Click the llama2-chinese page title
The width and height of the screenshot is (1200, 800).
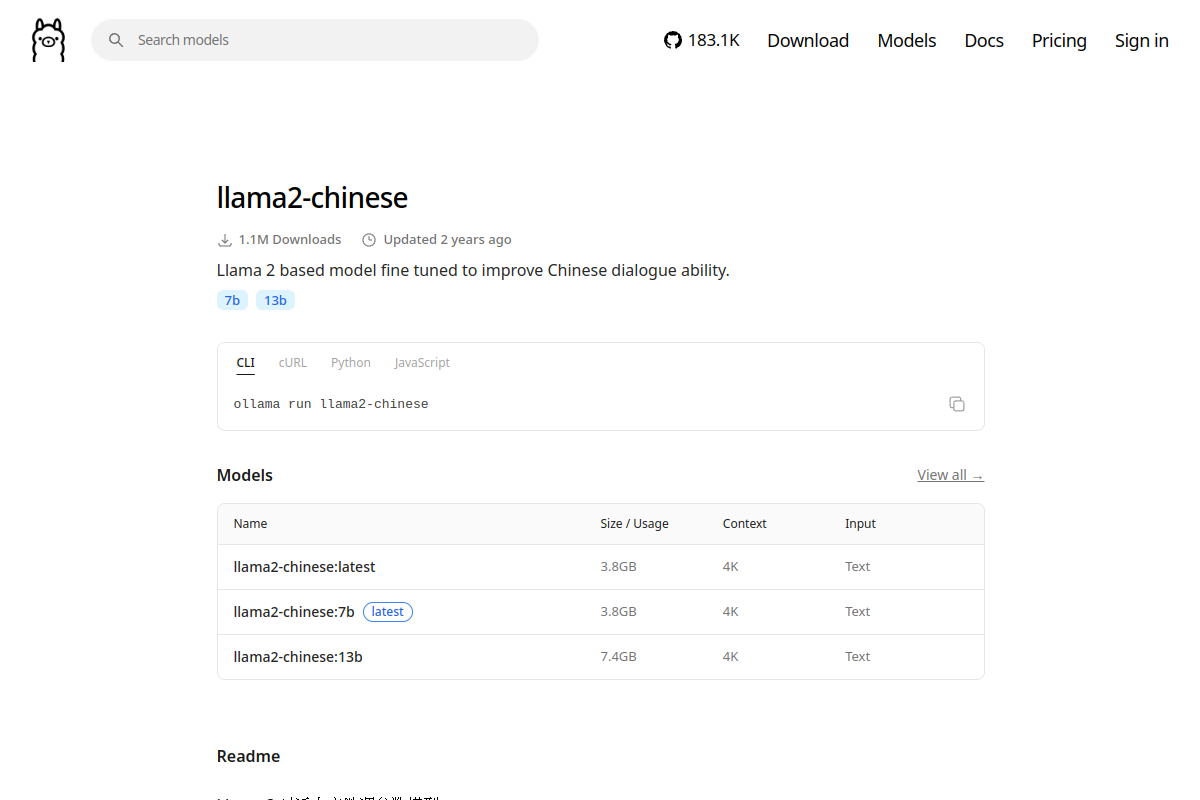coord(313,197)
